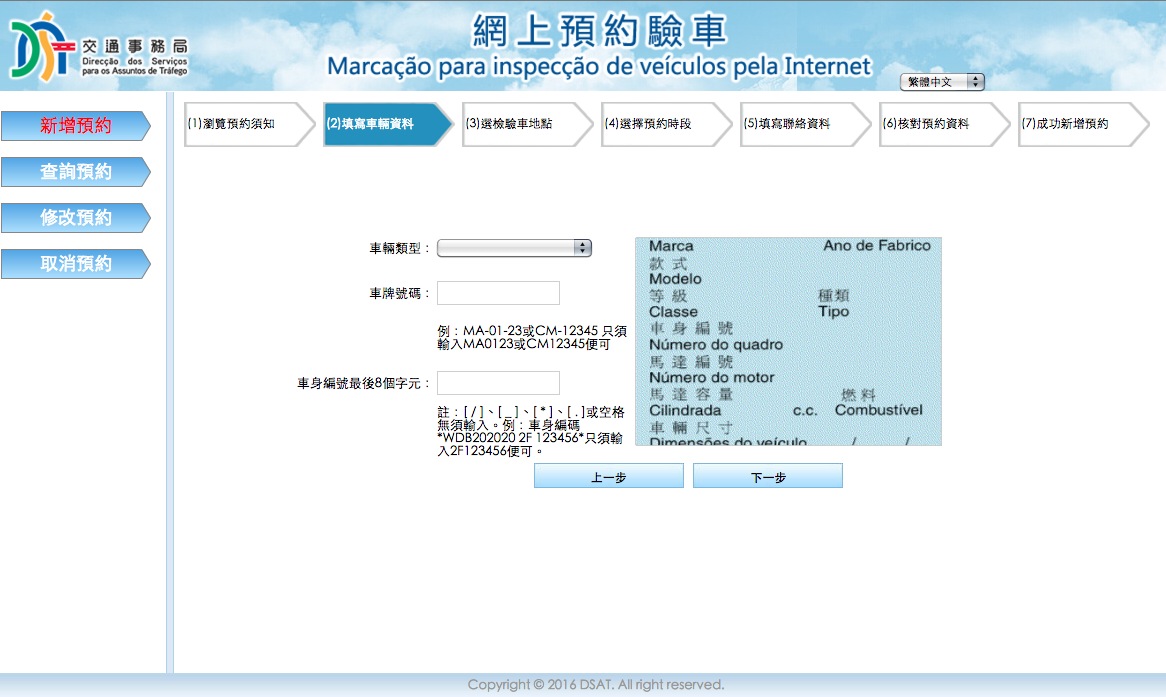Focus the 車牌號碼 input field

point(498,293)
